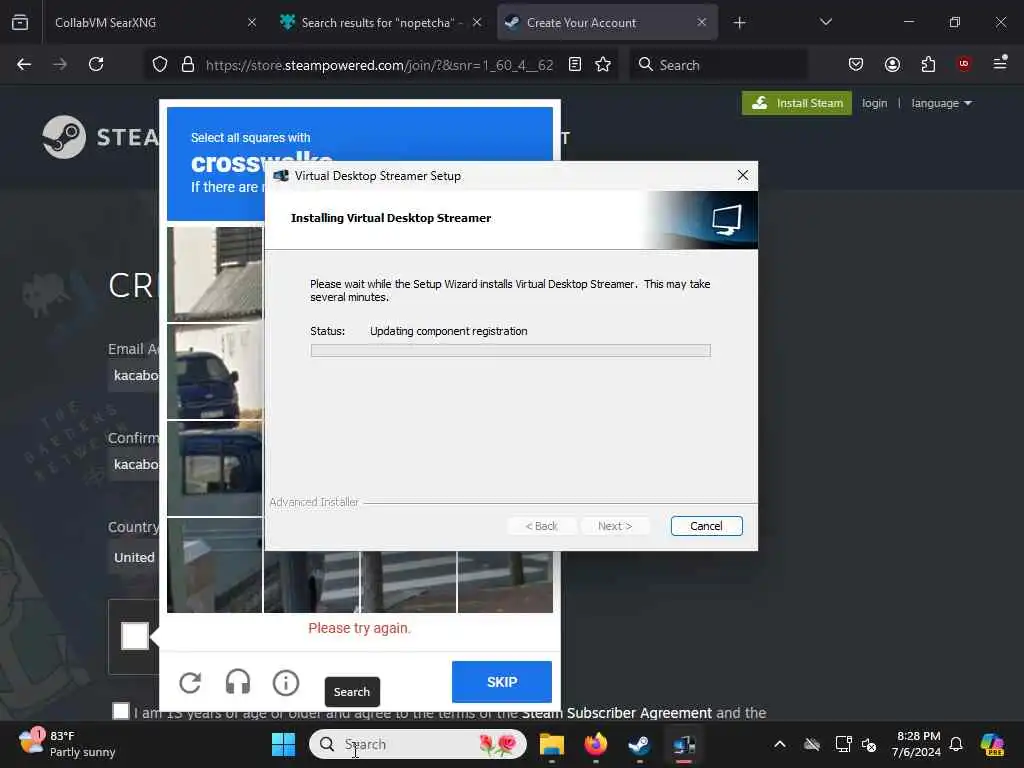Open the Firefox account icon

click(892, 64)
